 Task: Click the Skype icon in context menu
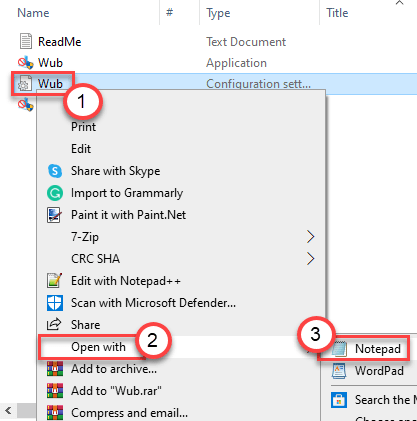pyautogui.click(x=55, y=171)
